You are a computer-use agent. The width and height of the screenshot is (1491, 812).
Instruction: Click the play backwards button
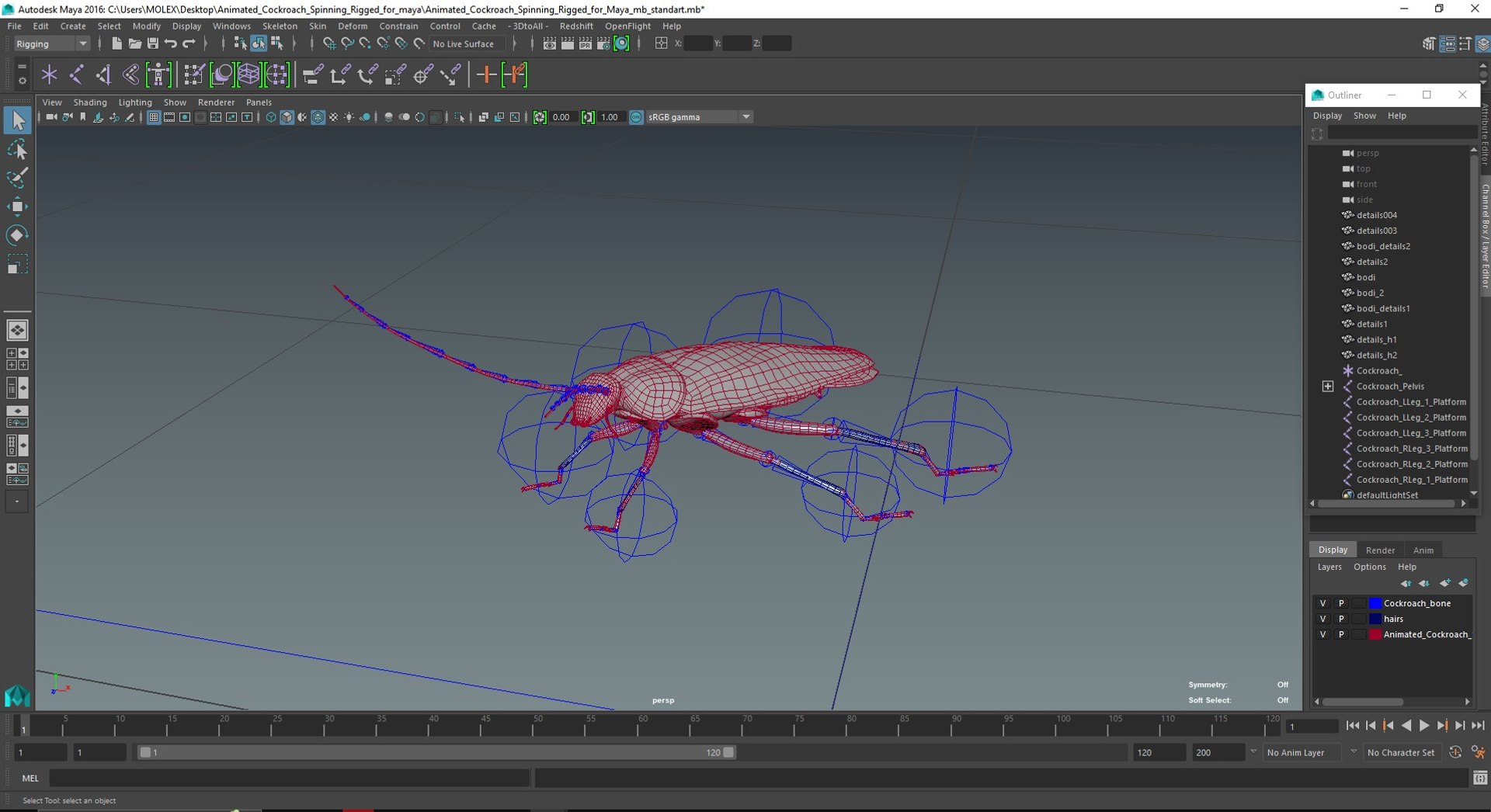click(1406, 726)
